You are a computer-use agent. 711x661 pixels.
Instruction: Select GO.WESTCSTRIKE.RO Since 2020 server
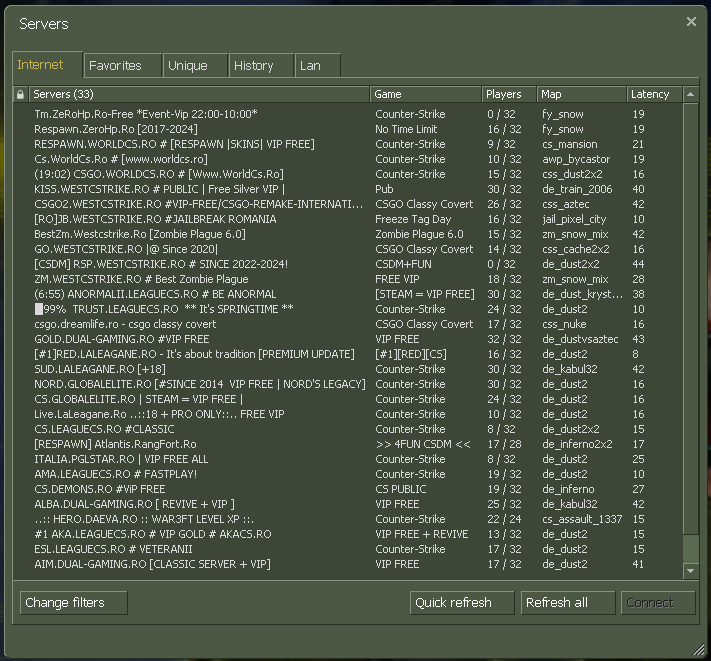point(348,249)
